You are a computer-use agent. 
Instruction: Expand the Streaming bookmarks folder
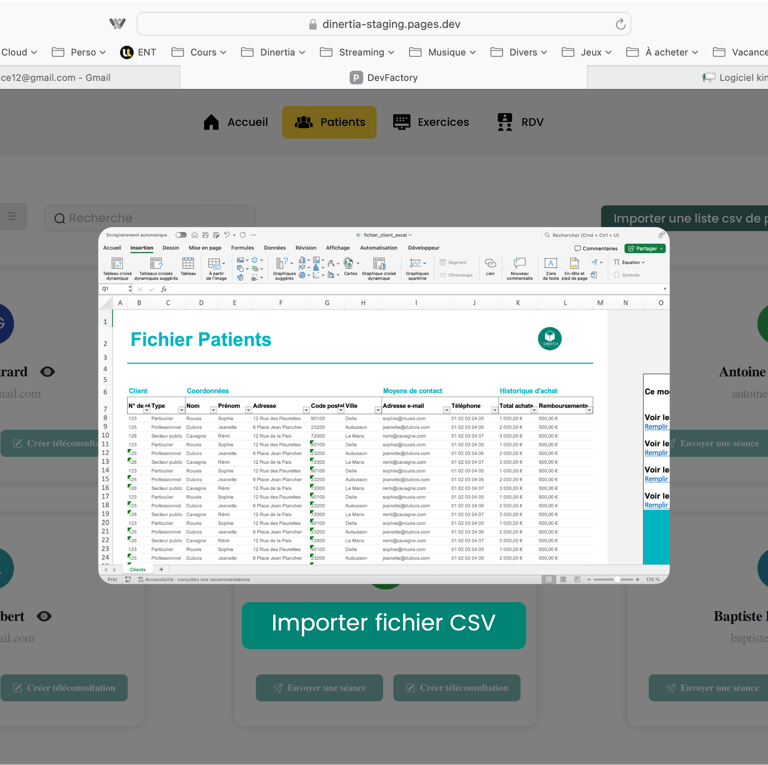tap(357, 52)
